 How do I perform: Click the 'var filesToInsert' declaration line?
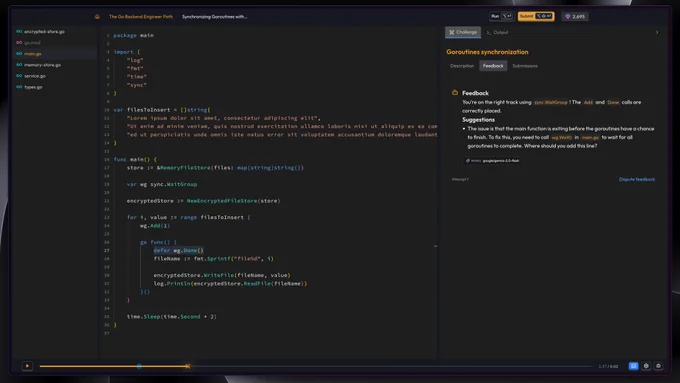162,110
